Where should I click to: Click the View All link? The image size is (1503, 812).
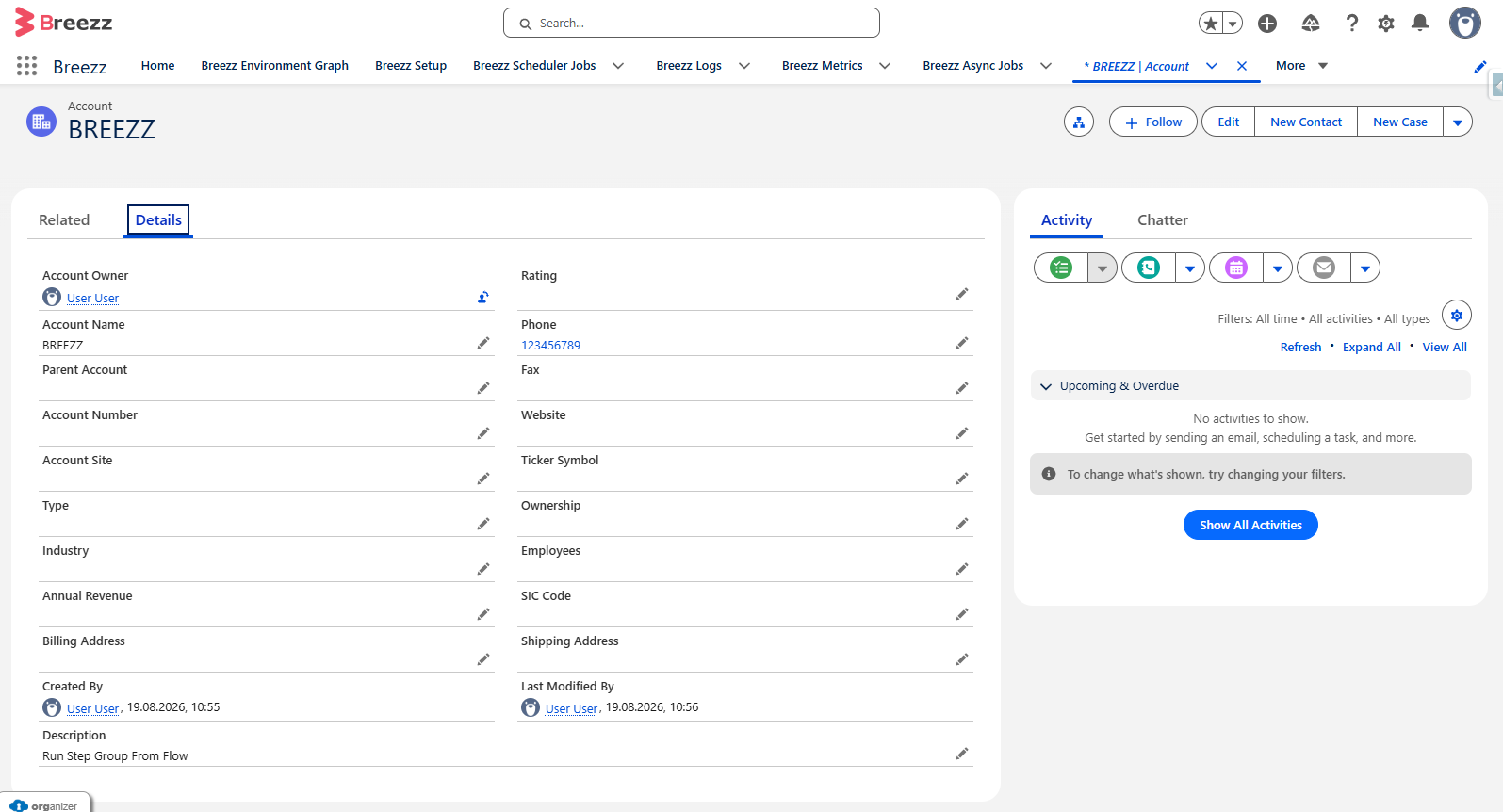pyautogui.click(x=1445, y=348)
